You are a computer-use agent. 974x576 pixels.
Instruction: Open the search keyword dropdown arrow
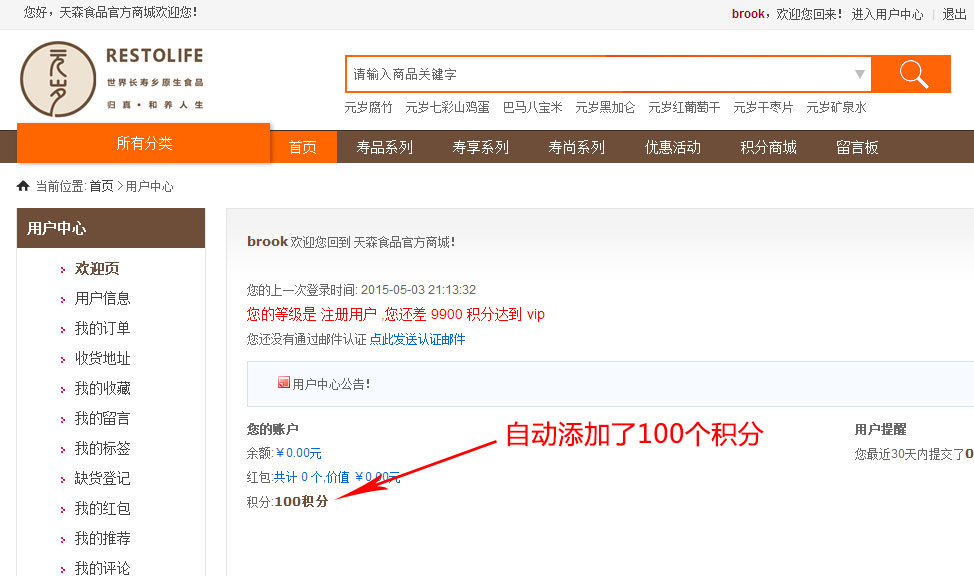[860, 74]
